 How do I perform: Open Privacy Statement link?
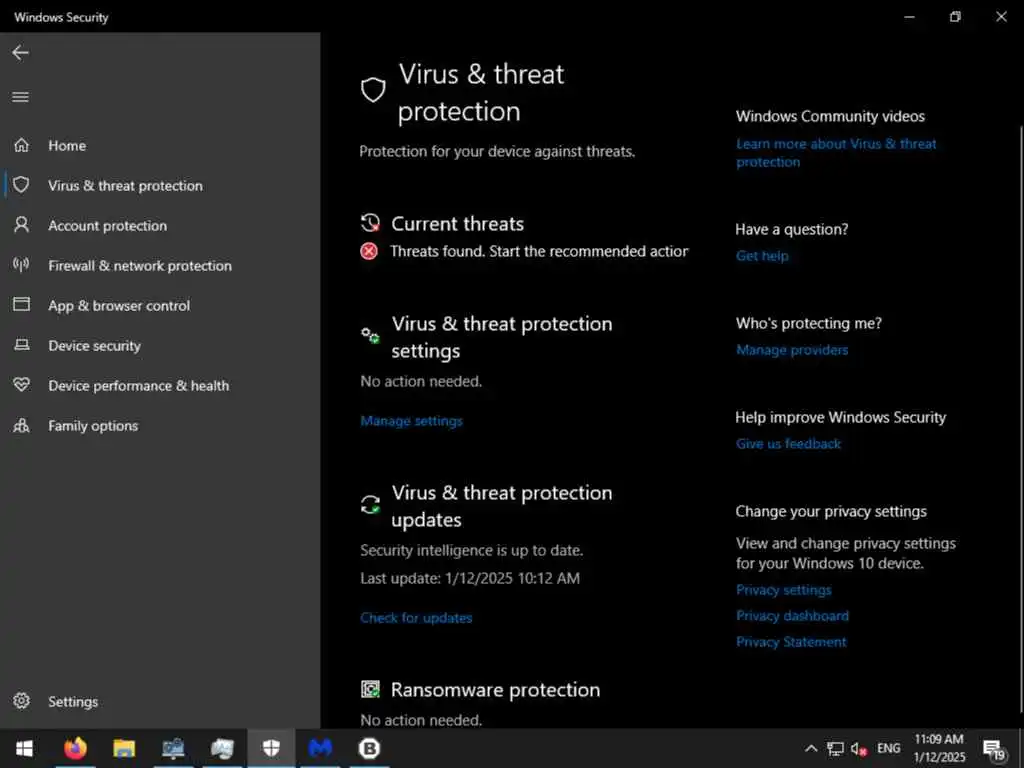click(x=791, y=642)
